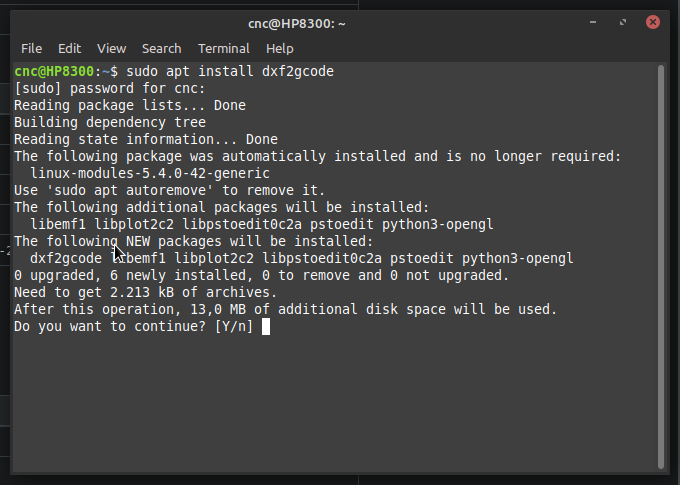Open the File menu
This screenshot has height=485, width=680.
(x=32, y=49)
